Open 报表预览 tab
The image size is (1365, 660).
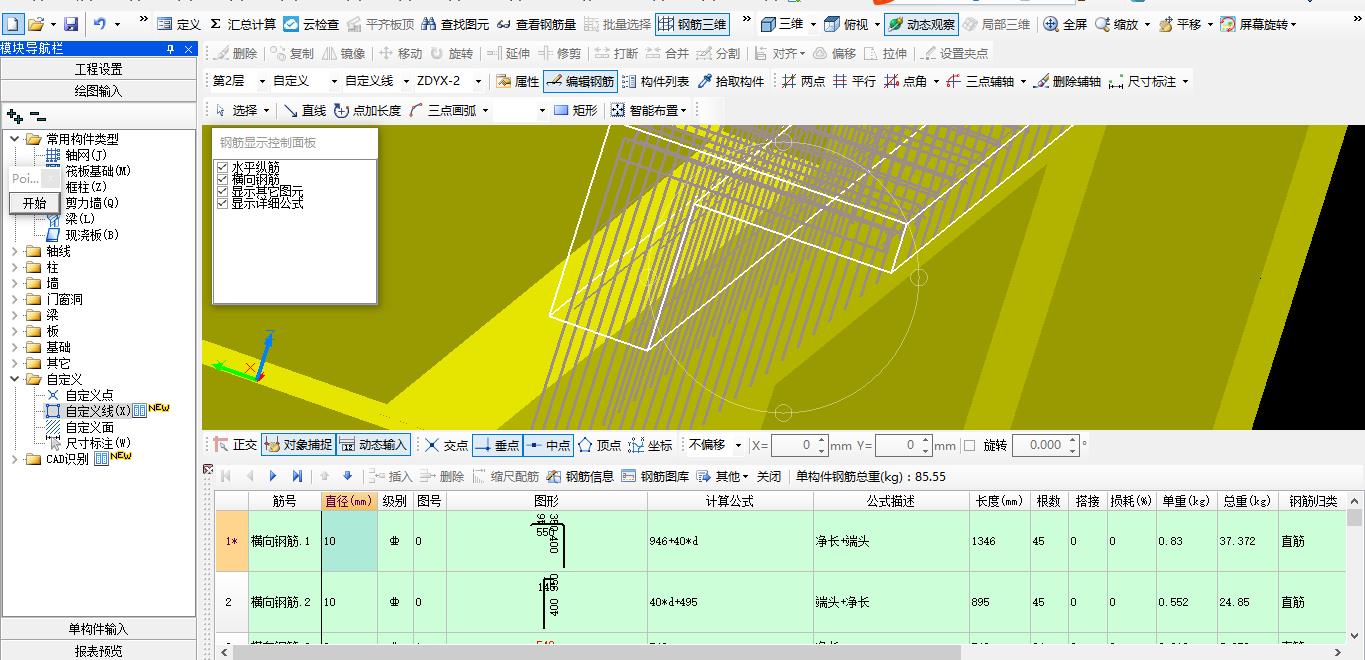click(98, 650)
